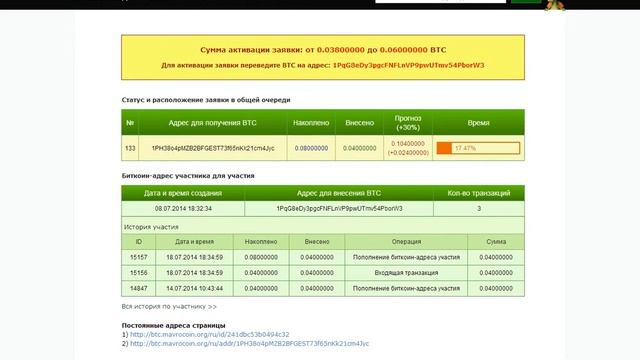Open permanent address link containing /ru/addr/
Viewport: 640px width, 360px height.
(x=249, y=344)
